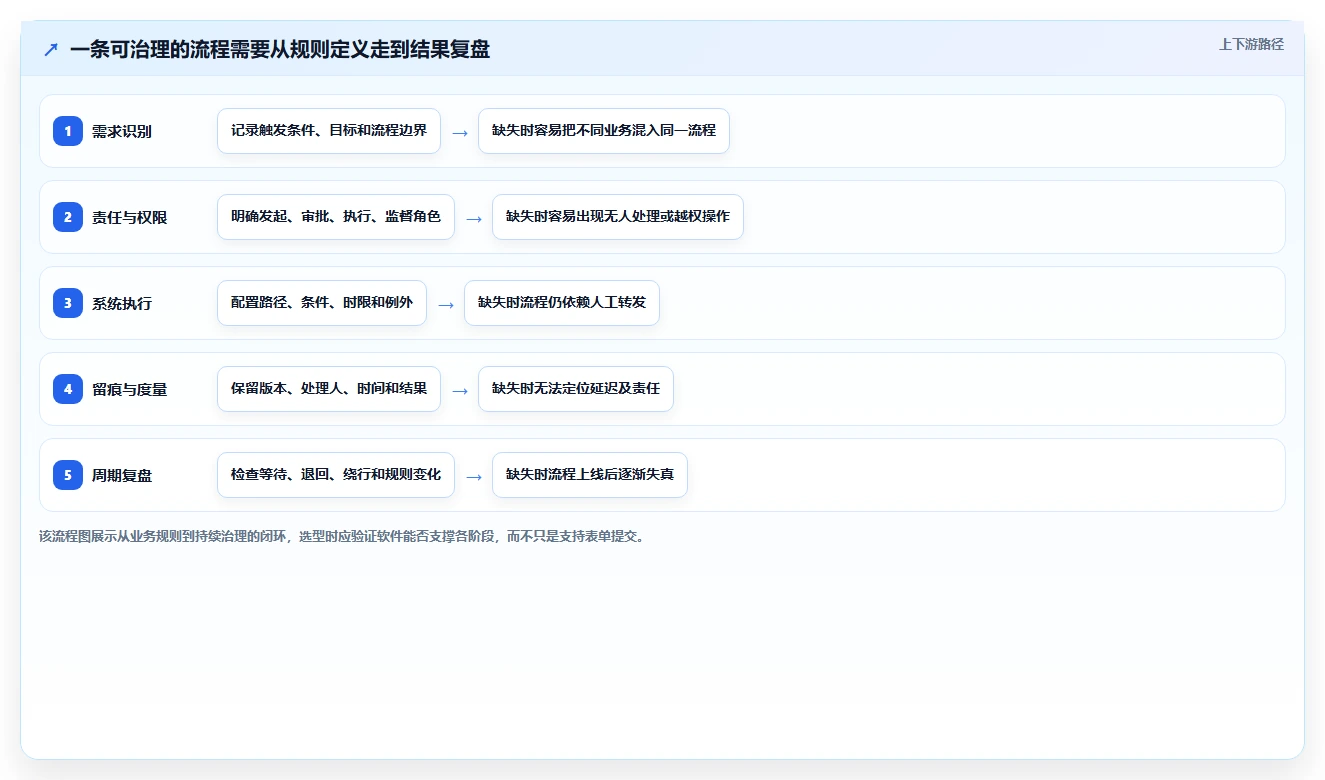Click the step 5 number badge

tap(68, 474)
